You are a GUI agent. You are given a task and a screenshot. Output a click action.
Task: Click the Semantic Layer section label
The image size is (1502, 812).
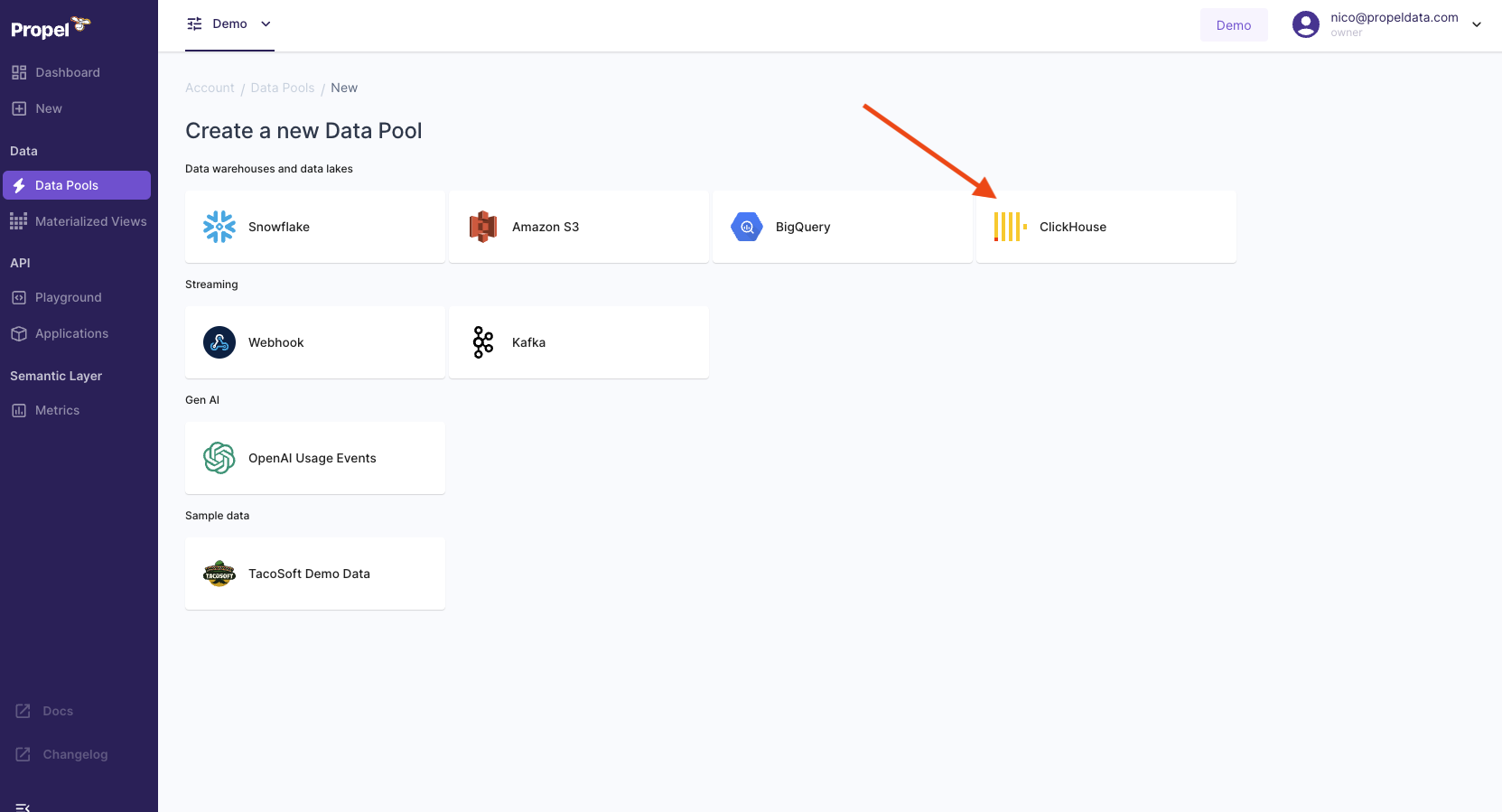click(x=56, y=376)
